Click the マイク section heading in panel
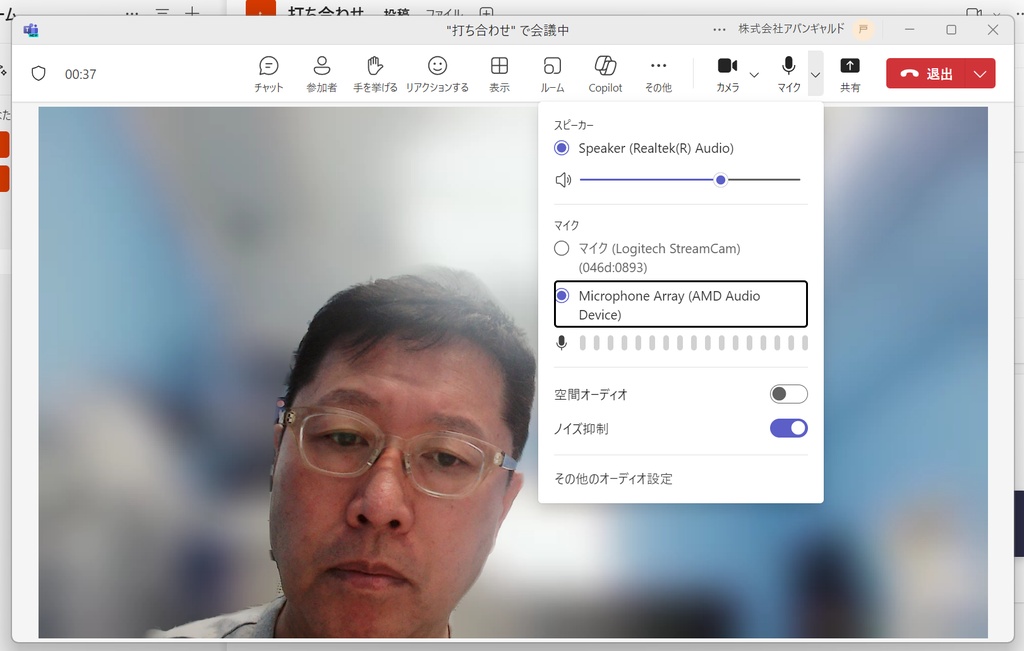 tap(566, 225)
